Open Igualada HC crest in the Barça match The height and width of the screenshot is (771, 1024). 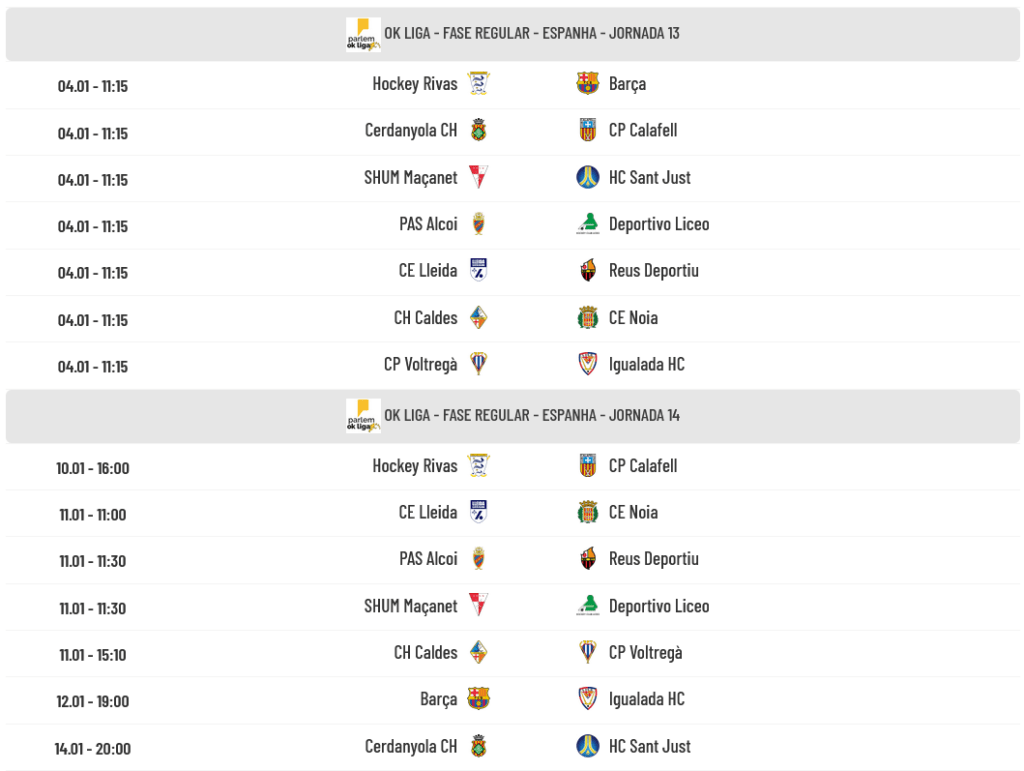pyautogui.click(x=588, y=699)
